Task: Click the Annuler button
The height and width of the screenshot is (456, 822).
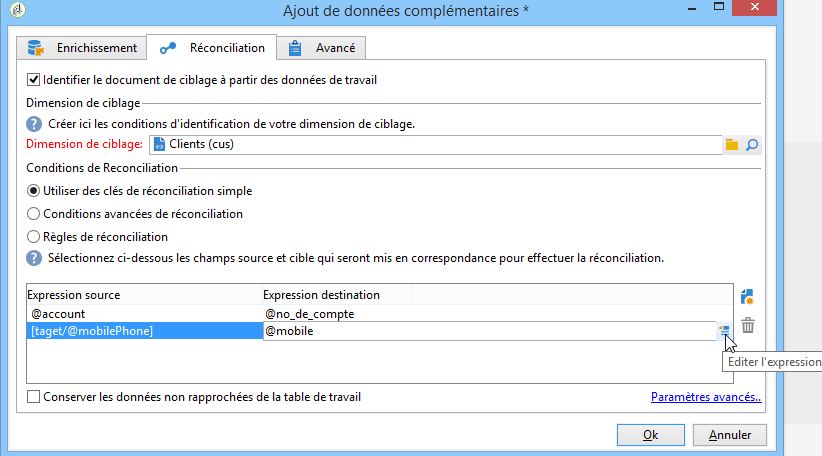Action: [730, 435]
